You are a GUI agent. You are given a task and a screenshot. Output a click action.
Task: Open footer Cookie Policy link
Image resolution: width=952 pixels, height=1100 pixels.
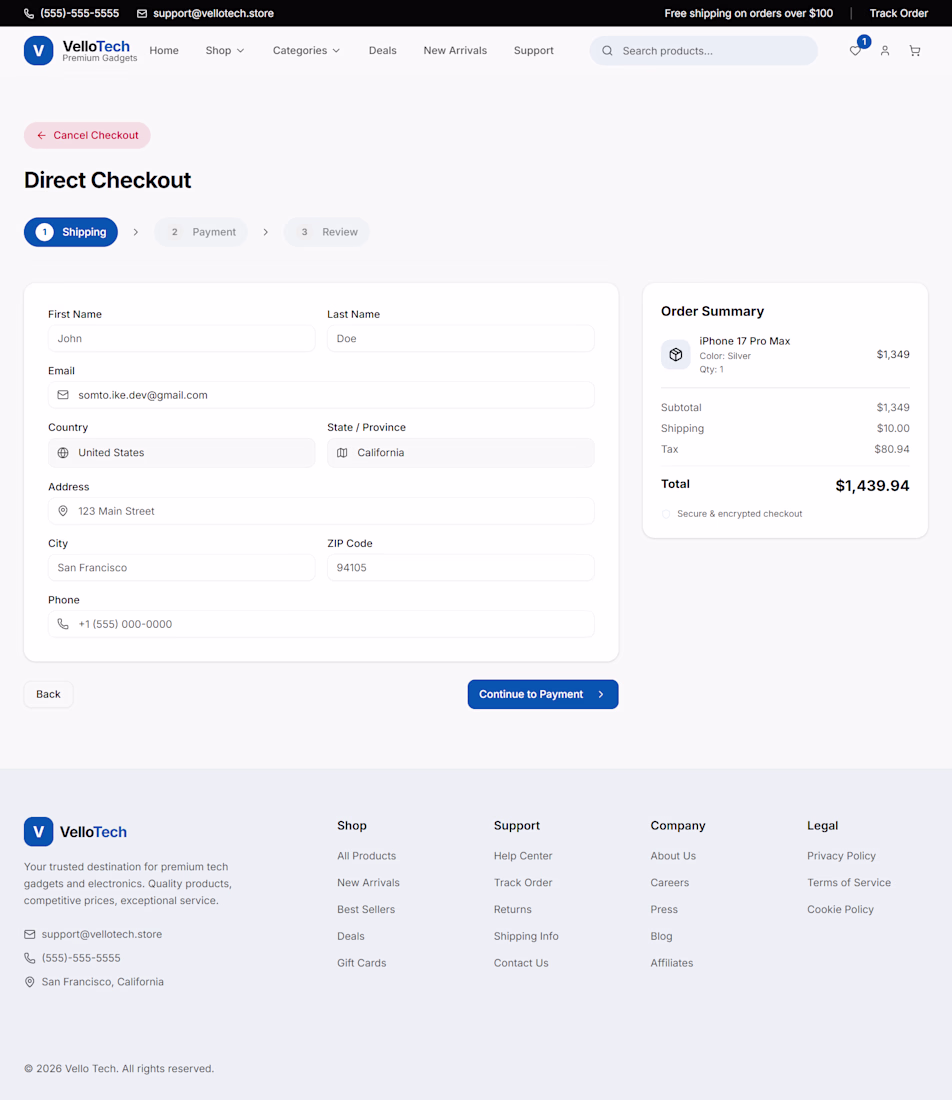click(x=840, y=909)
